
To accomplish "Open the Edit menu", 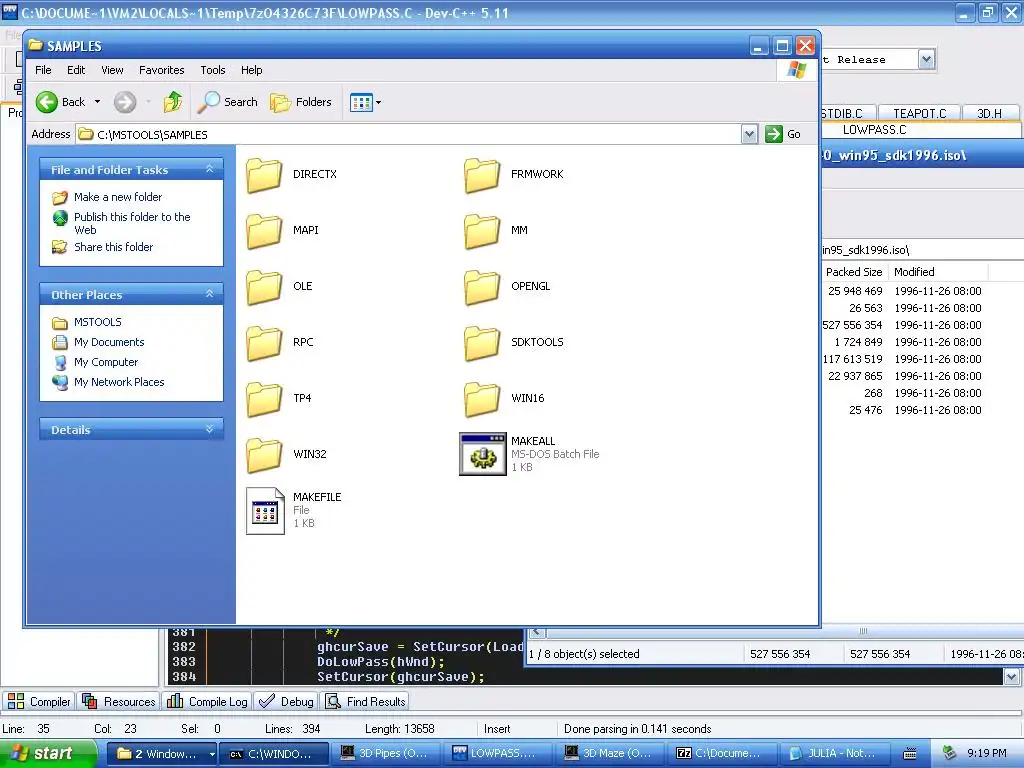I will [76, 70].
